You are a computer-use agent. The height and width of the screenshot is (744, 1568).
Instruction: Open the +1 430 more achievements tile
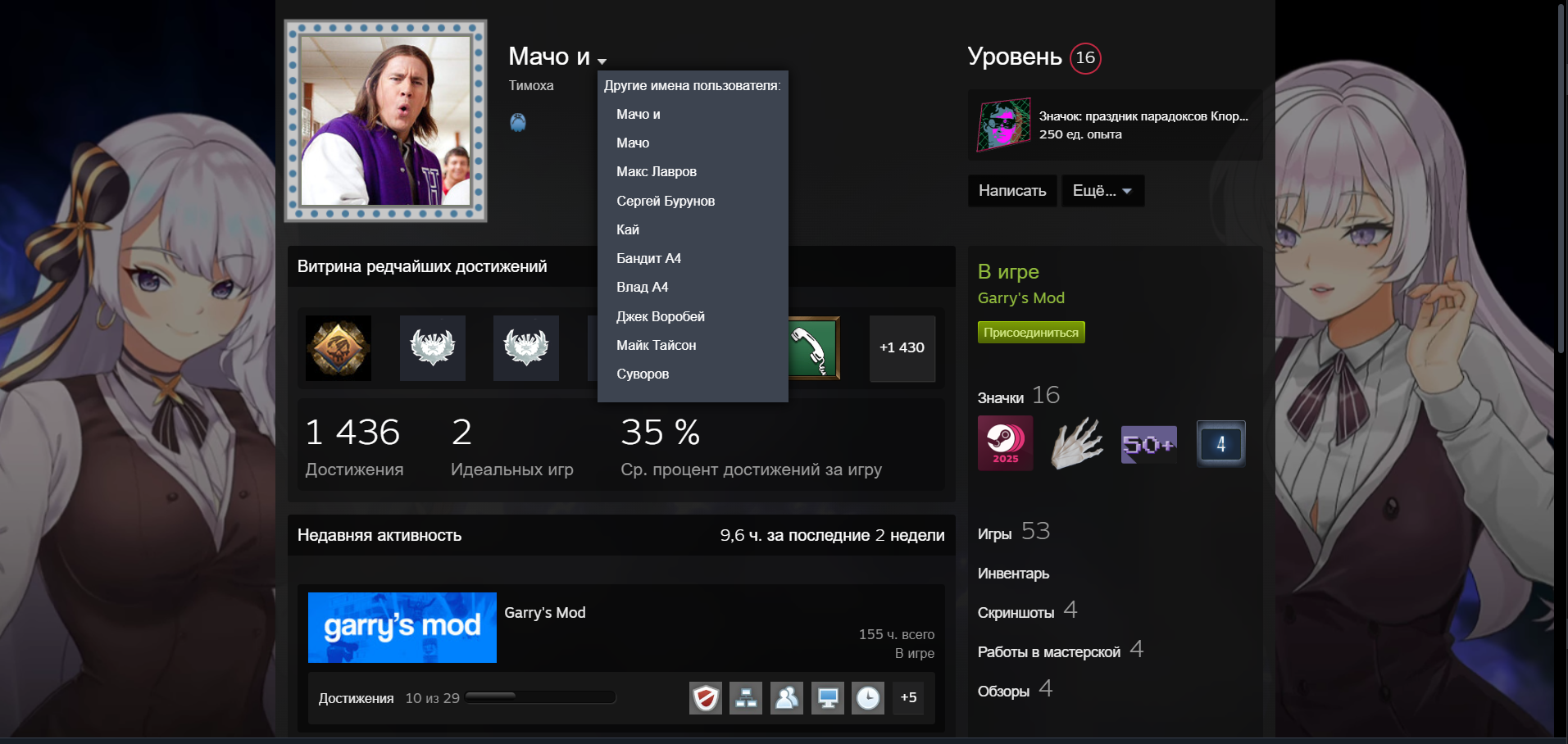[902, 348]
